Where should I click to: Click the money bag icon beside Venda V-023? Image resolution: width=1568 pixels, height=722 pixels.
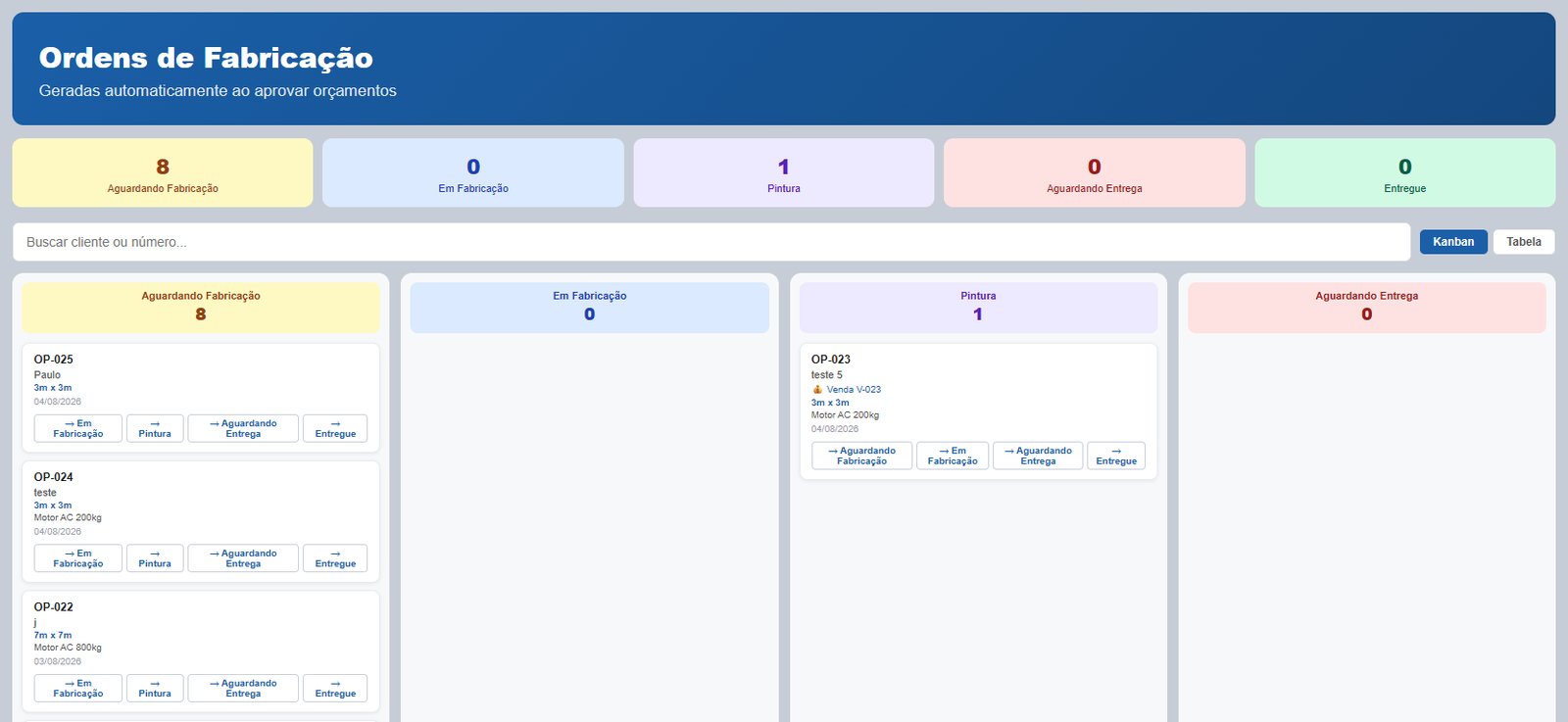click(817, 389)
